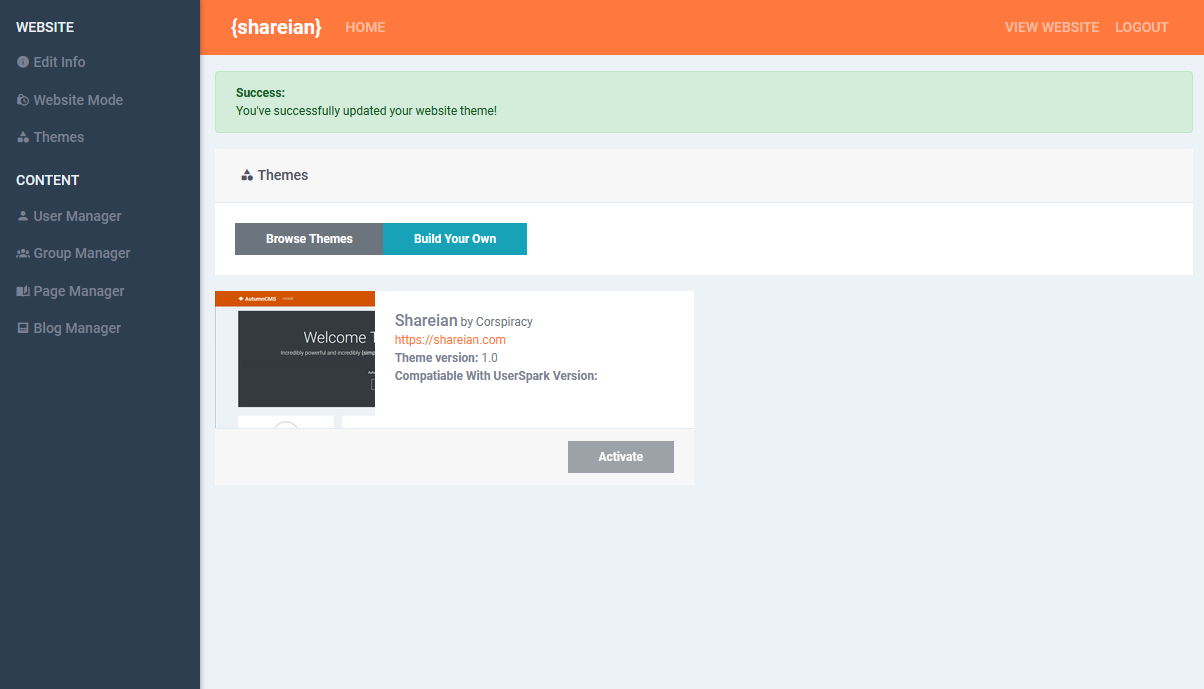Image resolution: width=1204 pixels, height=689 pixels.
Task: Click the Theme version 1.0 text
Action: tap(446, 358)
